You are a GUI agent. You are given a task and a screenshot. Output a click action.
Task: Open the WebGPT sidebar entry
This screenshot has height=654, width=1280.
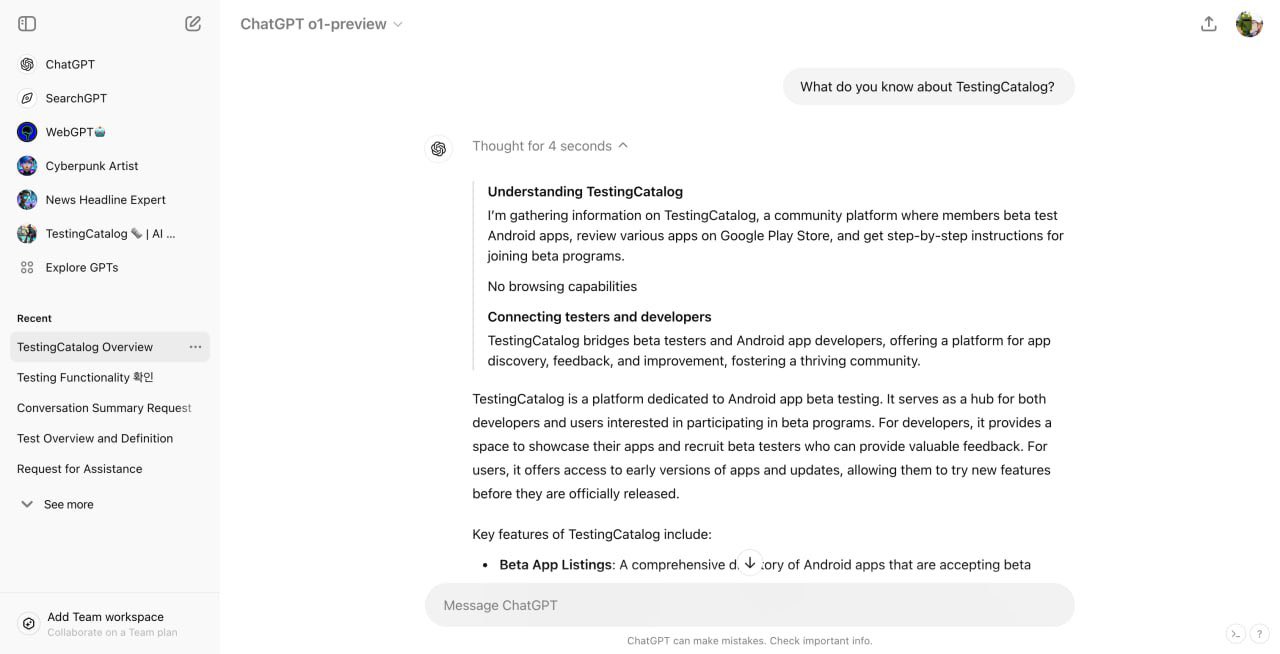(110, 132)
